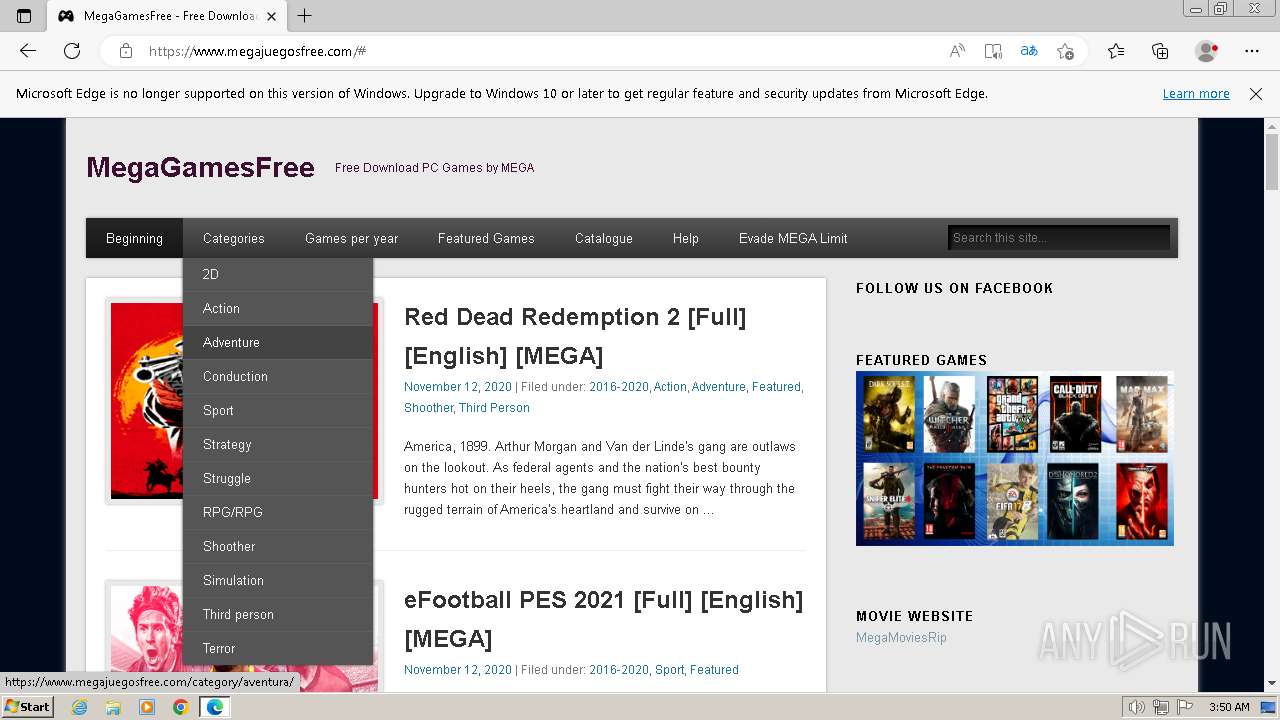Select the Simulation category
The image size is (1280, 720).
(x=278, y=580)
